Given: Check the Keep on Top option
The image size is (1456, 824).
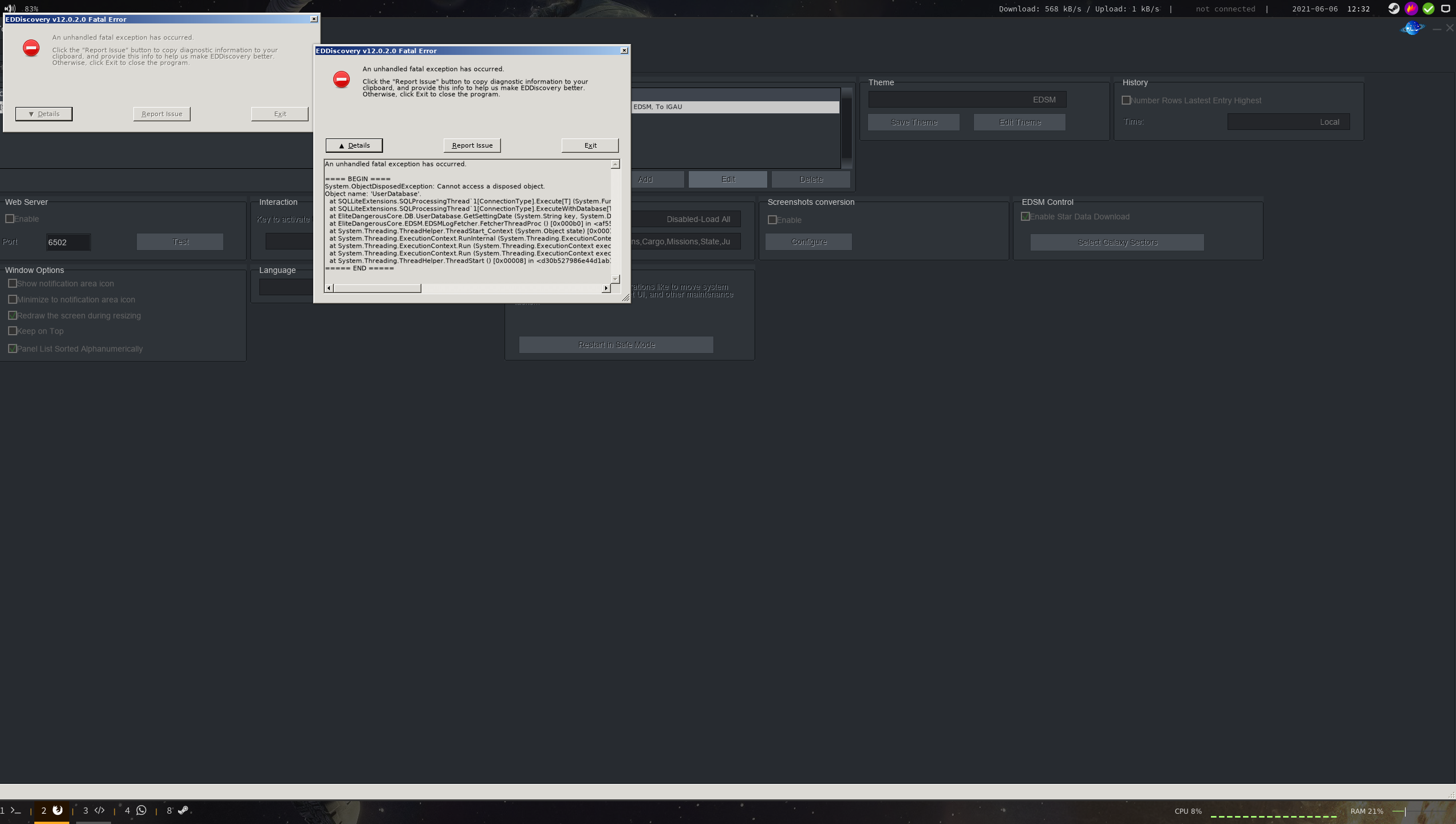Looking at the screenshot, I should [x=13, y=331].
